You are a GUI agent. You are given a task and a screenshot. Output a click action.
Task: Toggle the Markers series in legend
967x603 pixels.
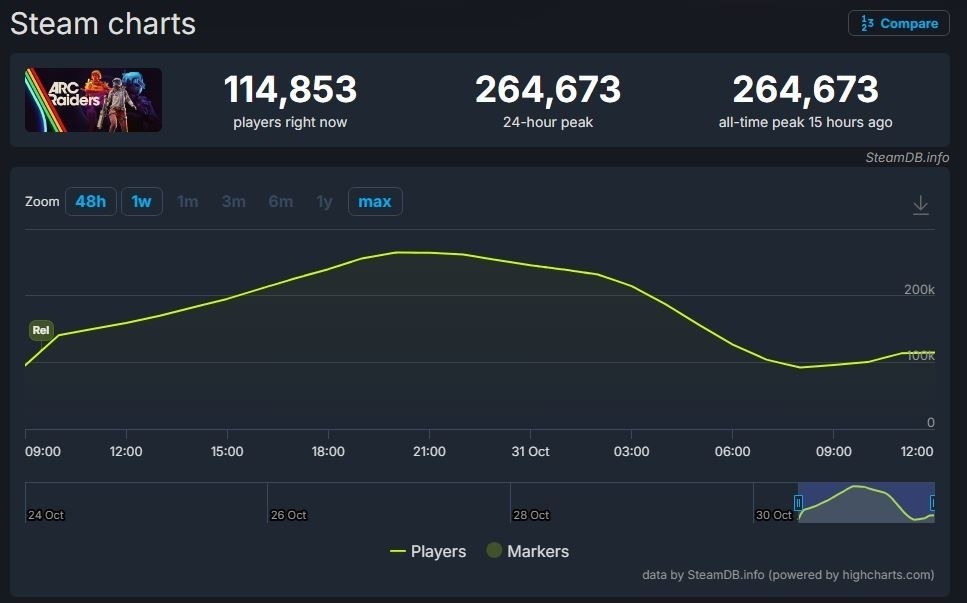pyautogui.click(x=527, y=551)
